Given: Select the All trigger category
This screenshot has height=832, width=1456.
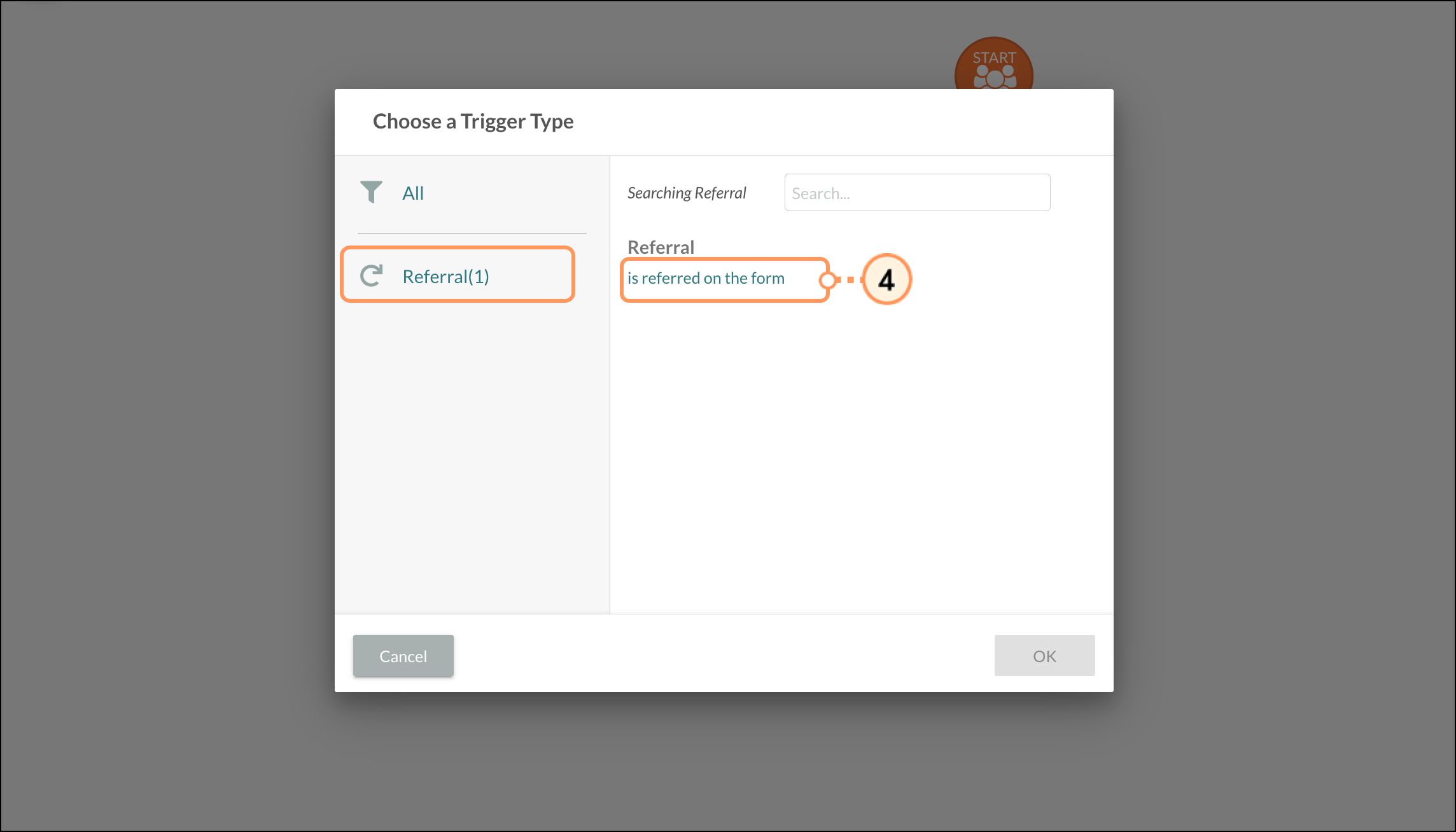Looking at the screenshot, I should click(413, 193).
